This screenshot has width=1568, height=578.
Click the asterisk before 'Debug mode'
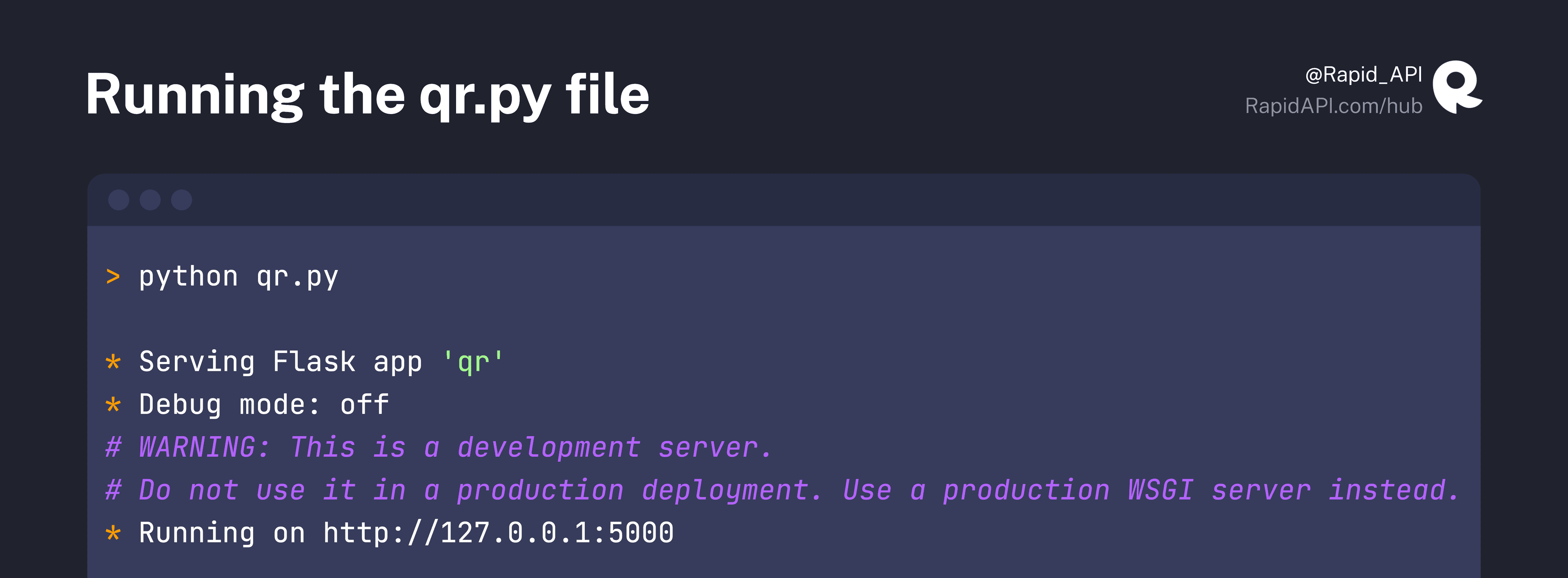point(113,405)
